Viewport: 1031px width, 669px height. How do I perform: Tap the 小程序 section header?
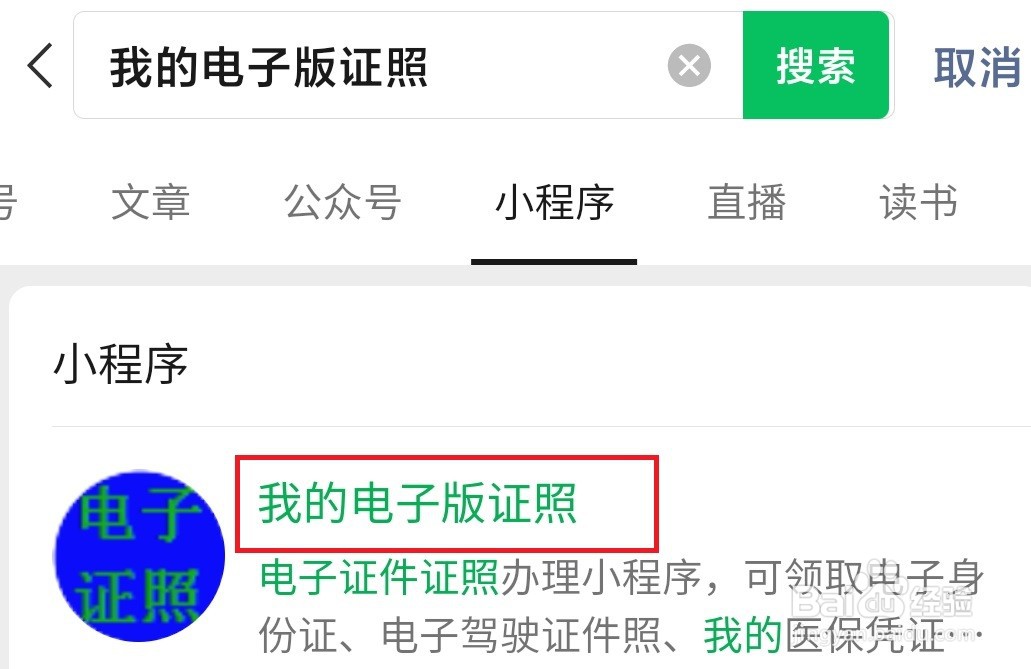[120, 364]
